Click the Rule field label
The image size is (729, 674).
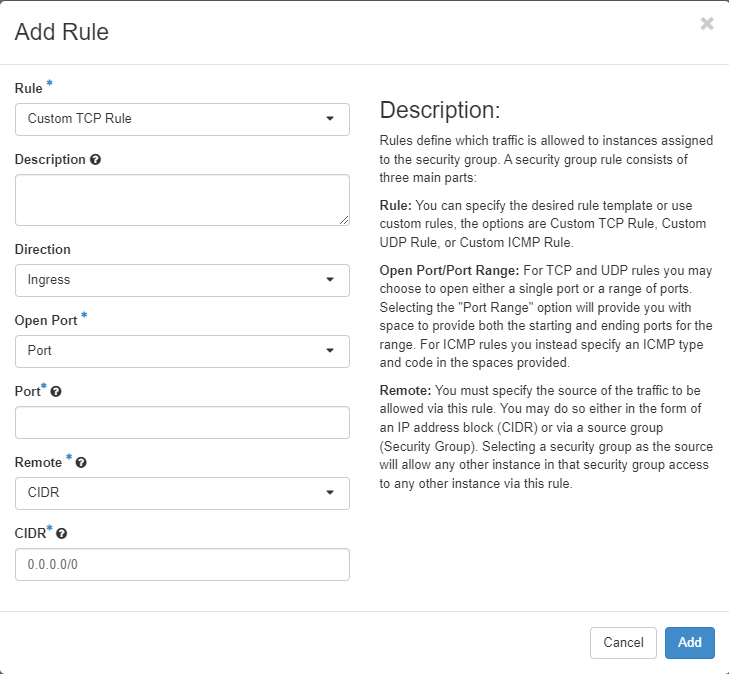[29, 89]
